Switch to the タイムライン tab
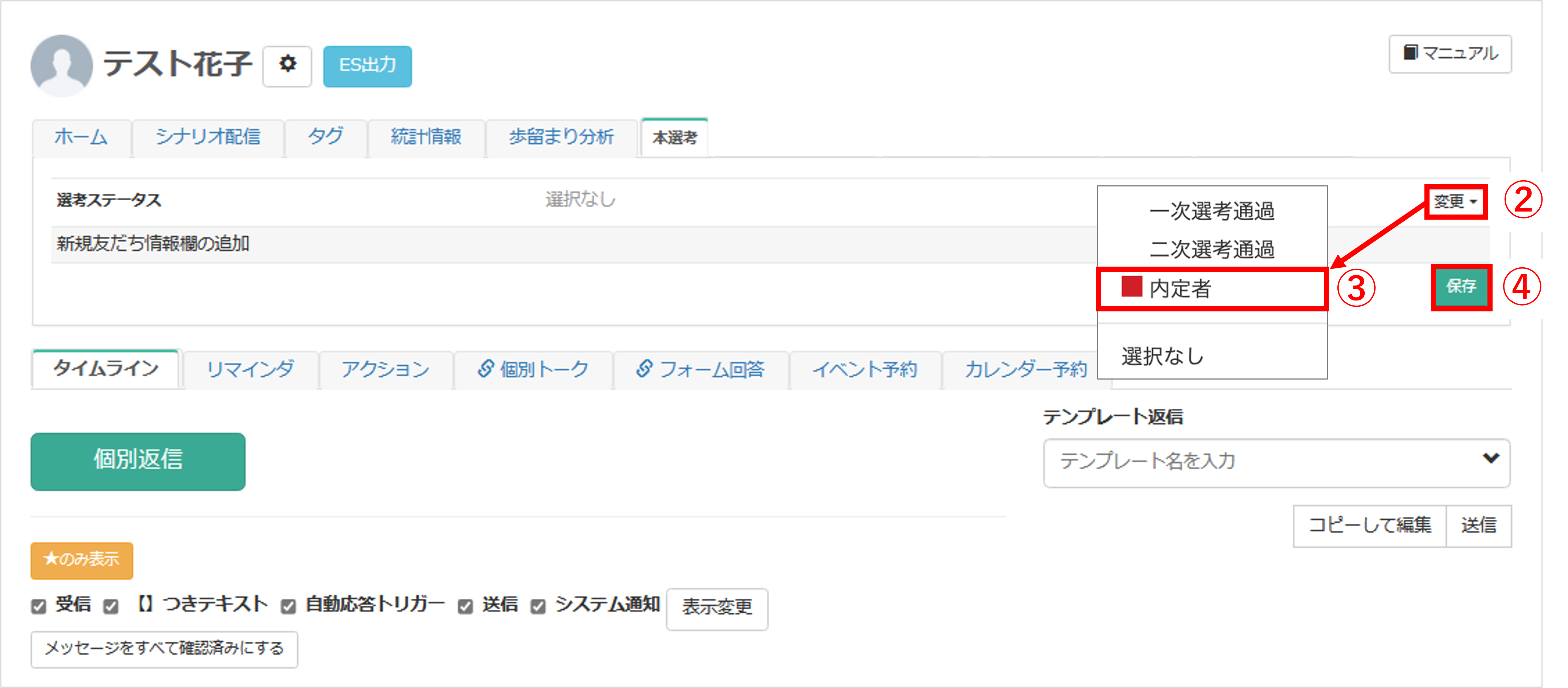 [106, 369]
